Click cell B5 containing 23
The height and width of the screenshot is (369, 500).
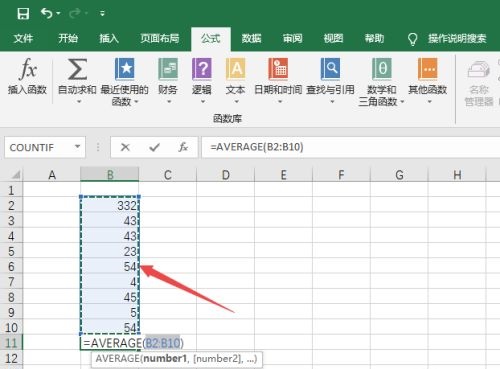click(x=110, y=251)
